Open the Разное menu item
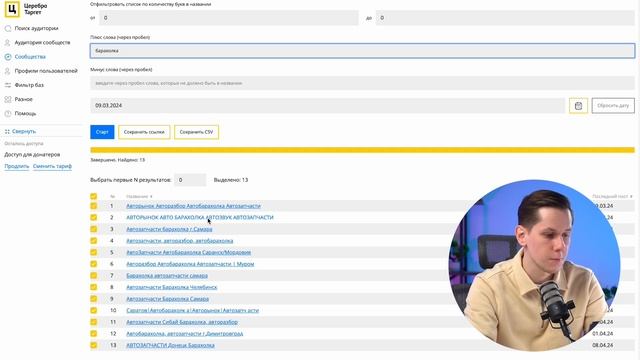 click(23, 99)
